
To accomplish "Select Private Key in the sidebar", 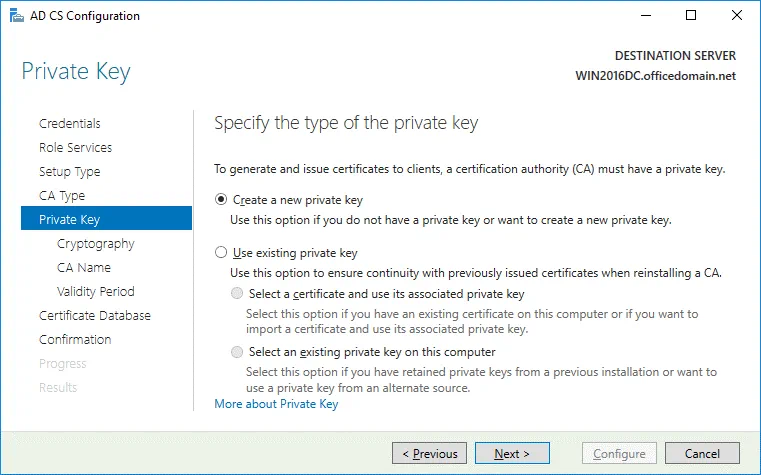I will 70,220.
